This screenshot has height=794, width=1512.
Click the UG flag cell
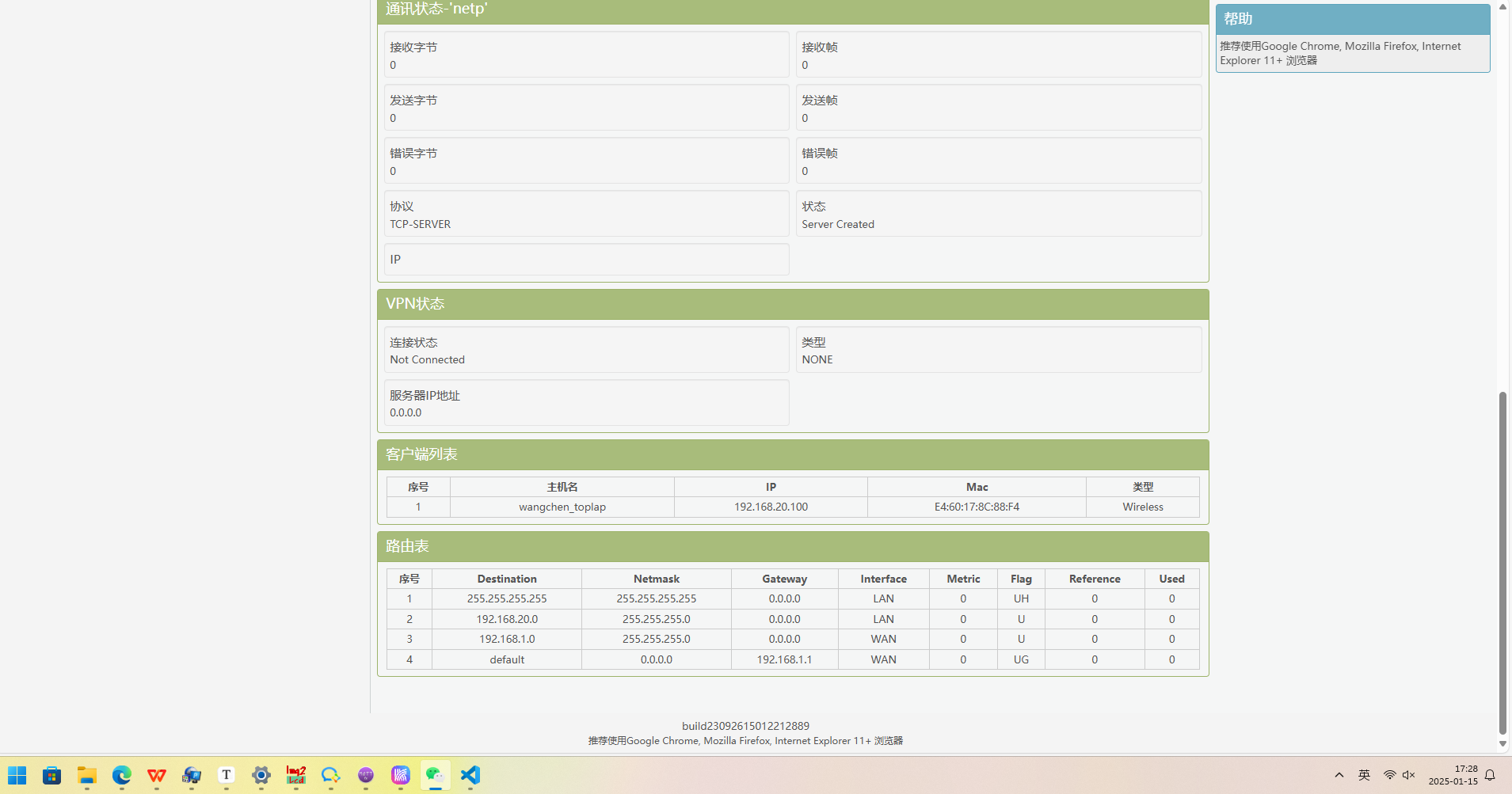coord(1021,659)
